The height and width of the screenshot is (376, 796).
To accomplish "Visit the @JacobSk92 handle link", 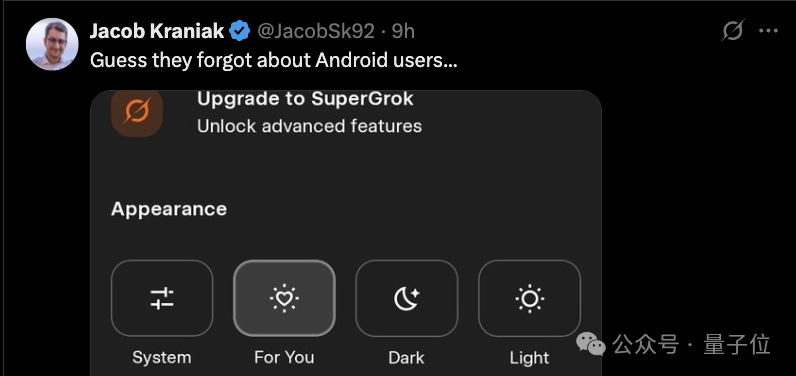I will click(x=316, y=31).
